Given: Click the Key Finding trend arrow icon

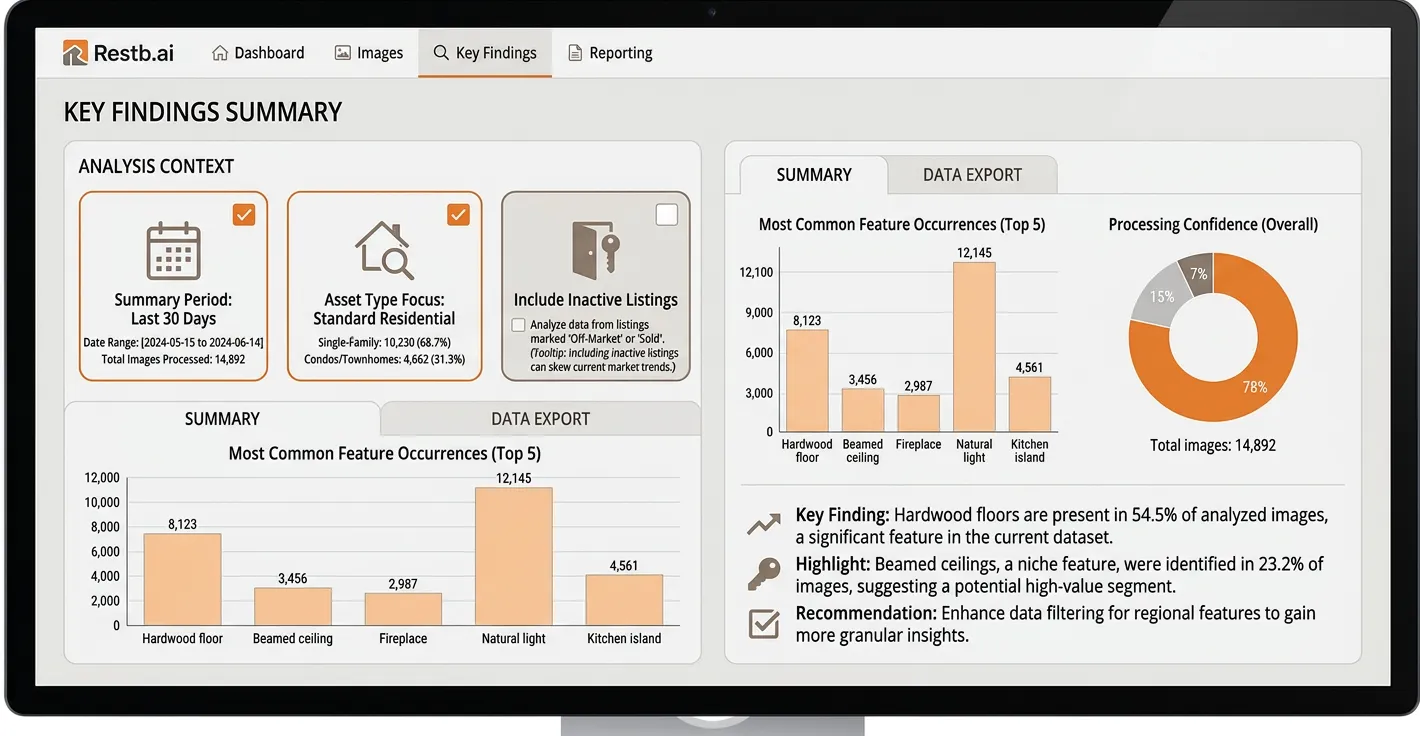Looking at the screenshot, I should coord(763,522).
